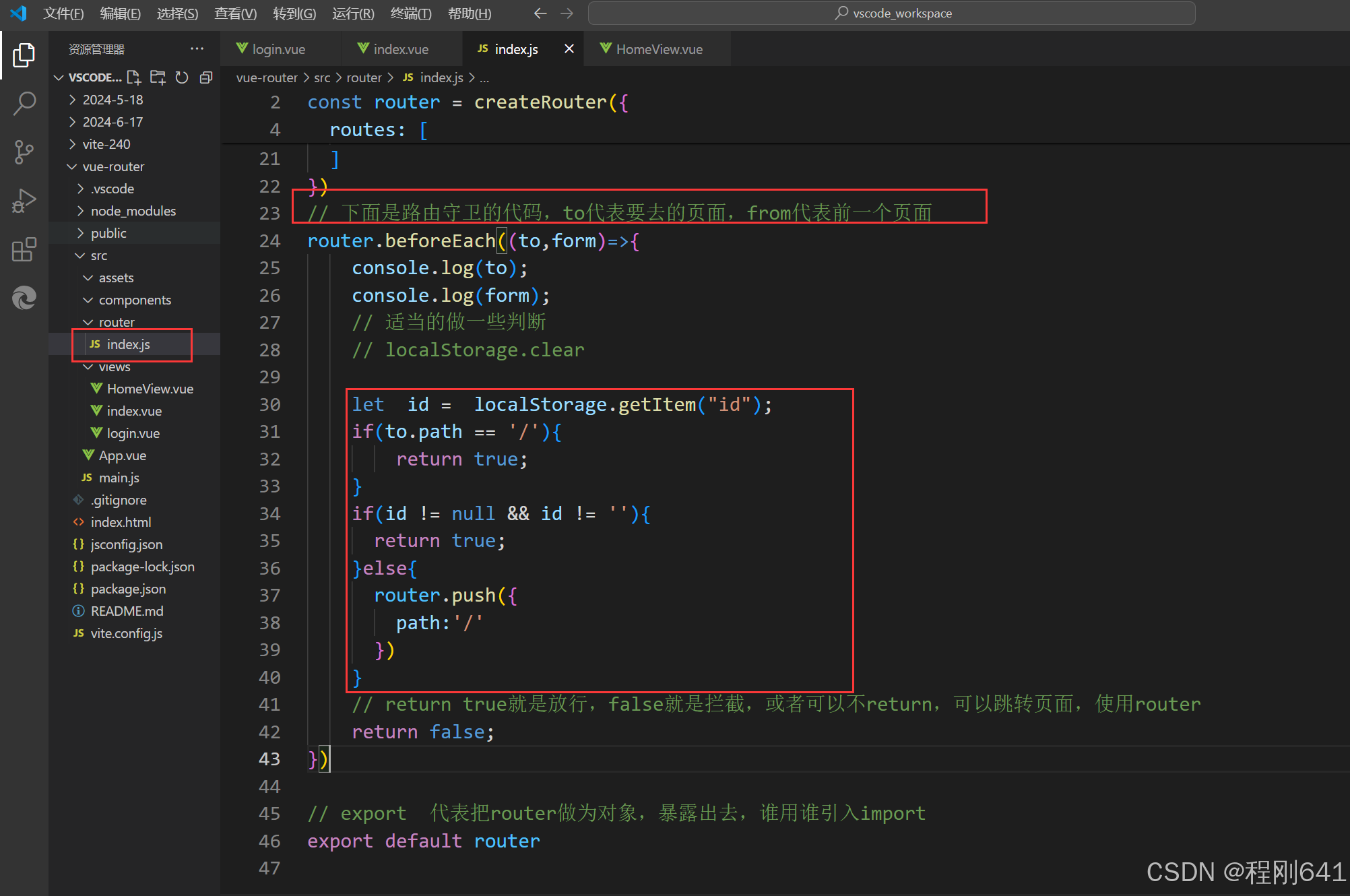Click the vscode_workspace command search box
This screenshot has height=896, width=1350.
891,13
